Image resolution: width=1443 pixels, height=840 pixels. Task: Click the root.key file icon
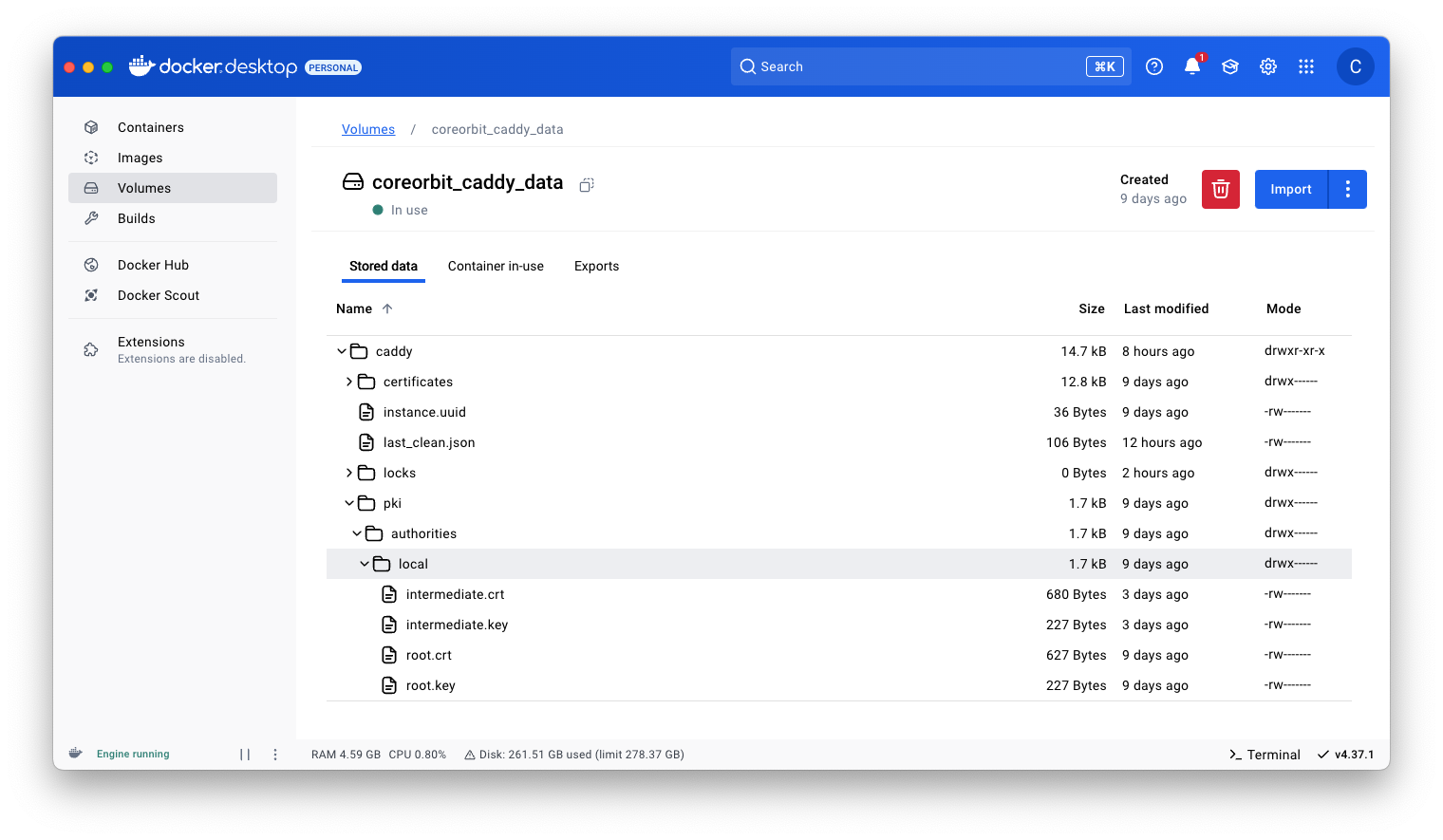(389, 685)
